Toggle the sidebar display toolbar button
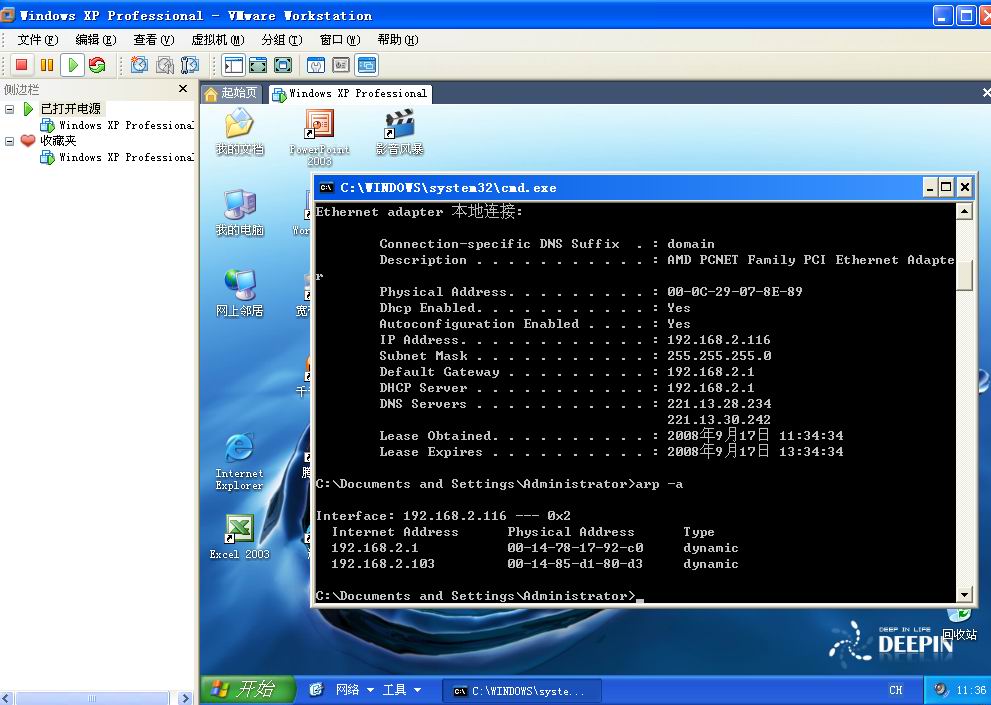The image size is (991, 705). 234,65
